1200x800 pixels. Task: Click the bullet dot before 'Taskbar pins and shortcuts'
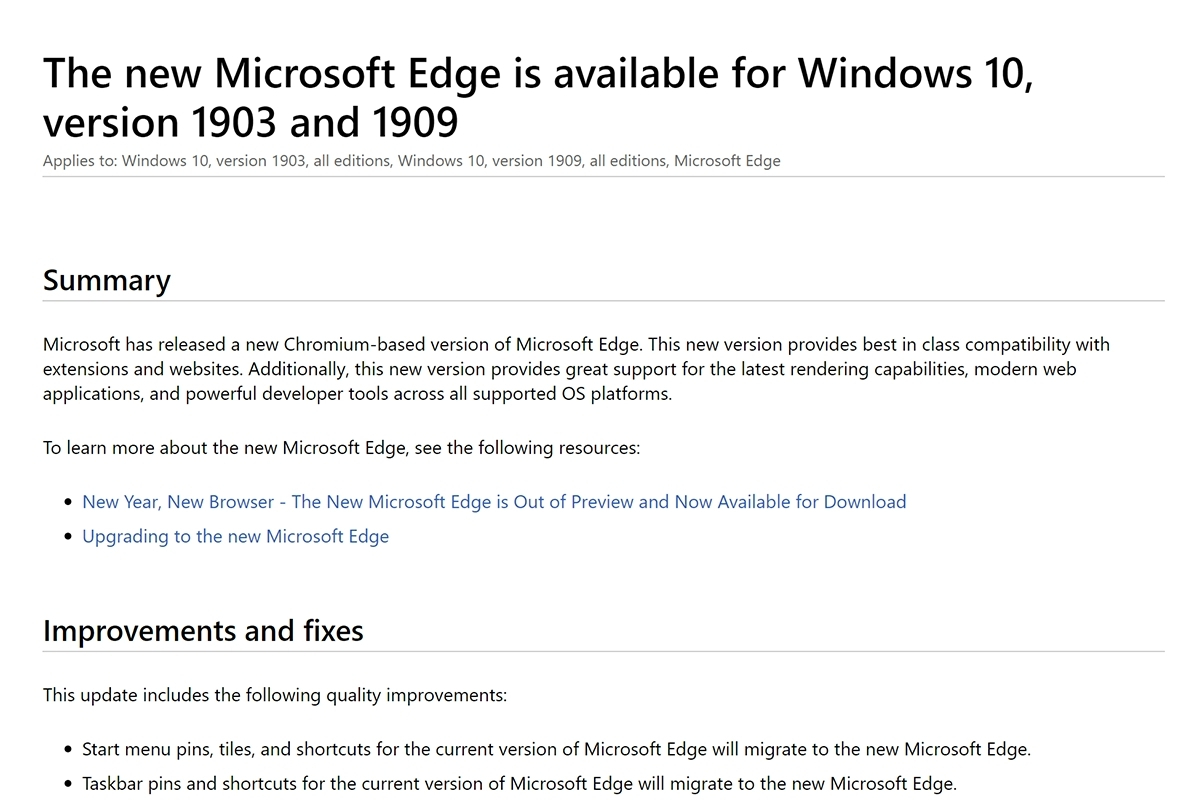pos(68,785)
